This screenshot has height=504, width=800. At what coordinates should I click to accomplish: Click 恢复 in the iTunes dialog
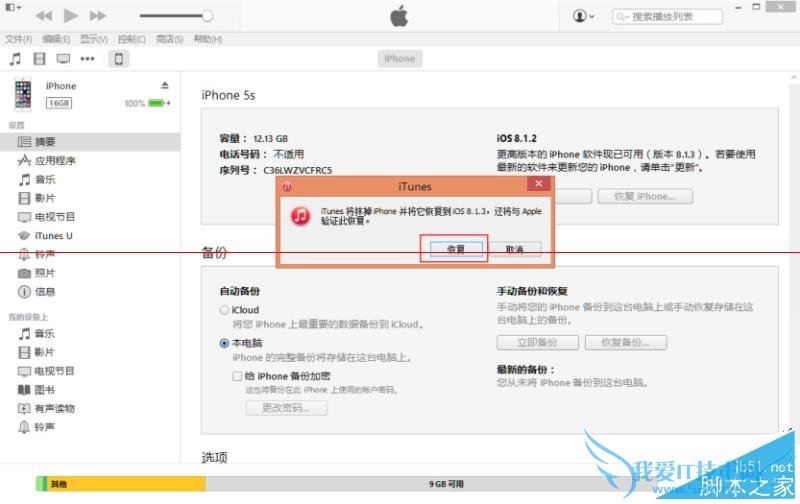click(x=456, y=249)
